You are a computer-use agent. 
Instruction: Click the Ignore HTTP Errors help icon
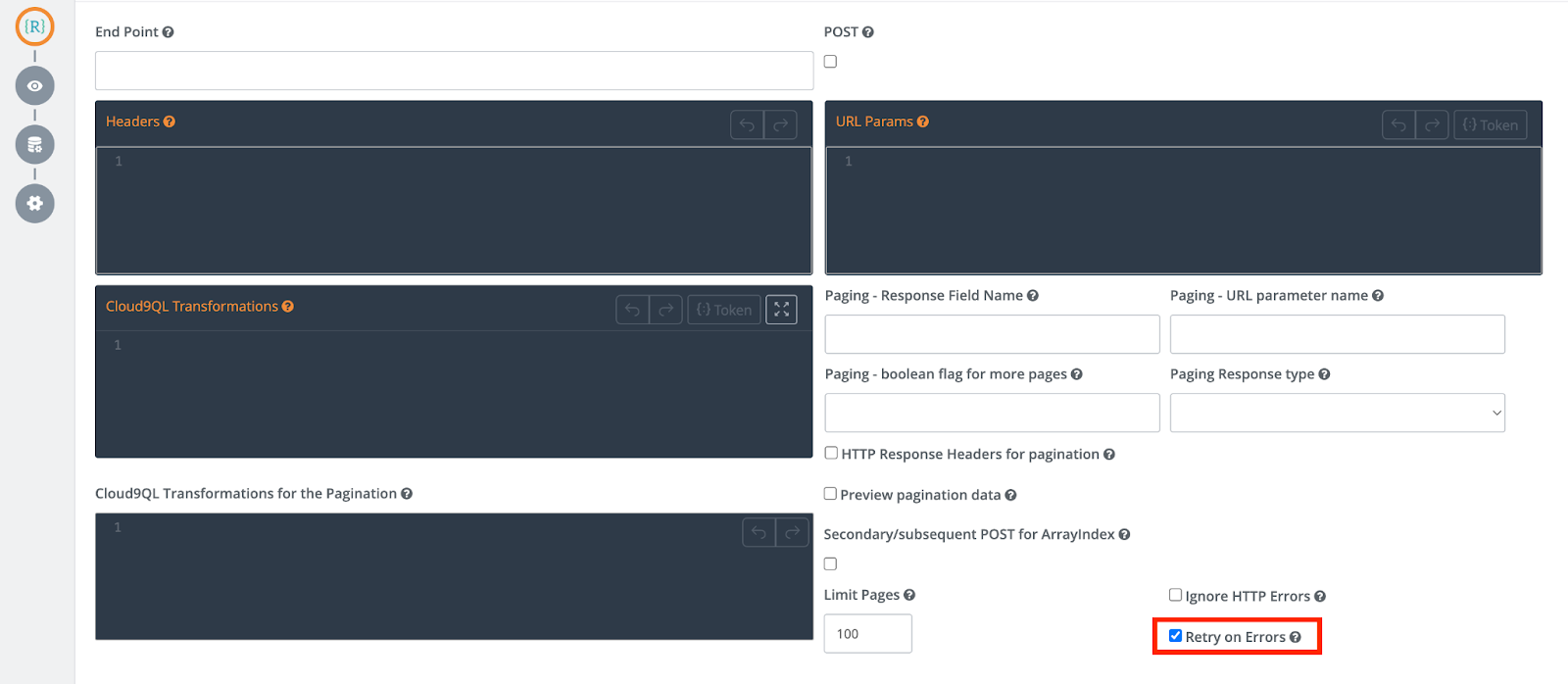tap(1320, 597)
